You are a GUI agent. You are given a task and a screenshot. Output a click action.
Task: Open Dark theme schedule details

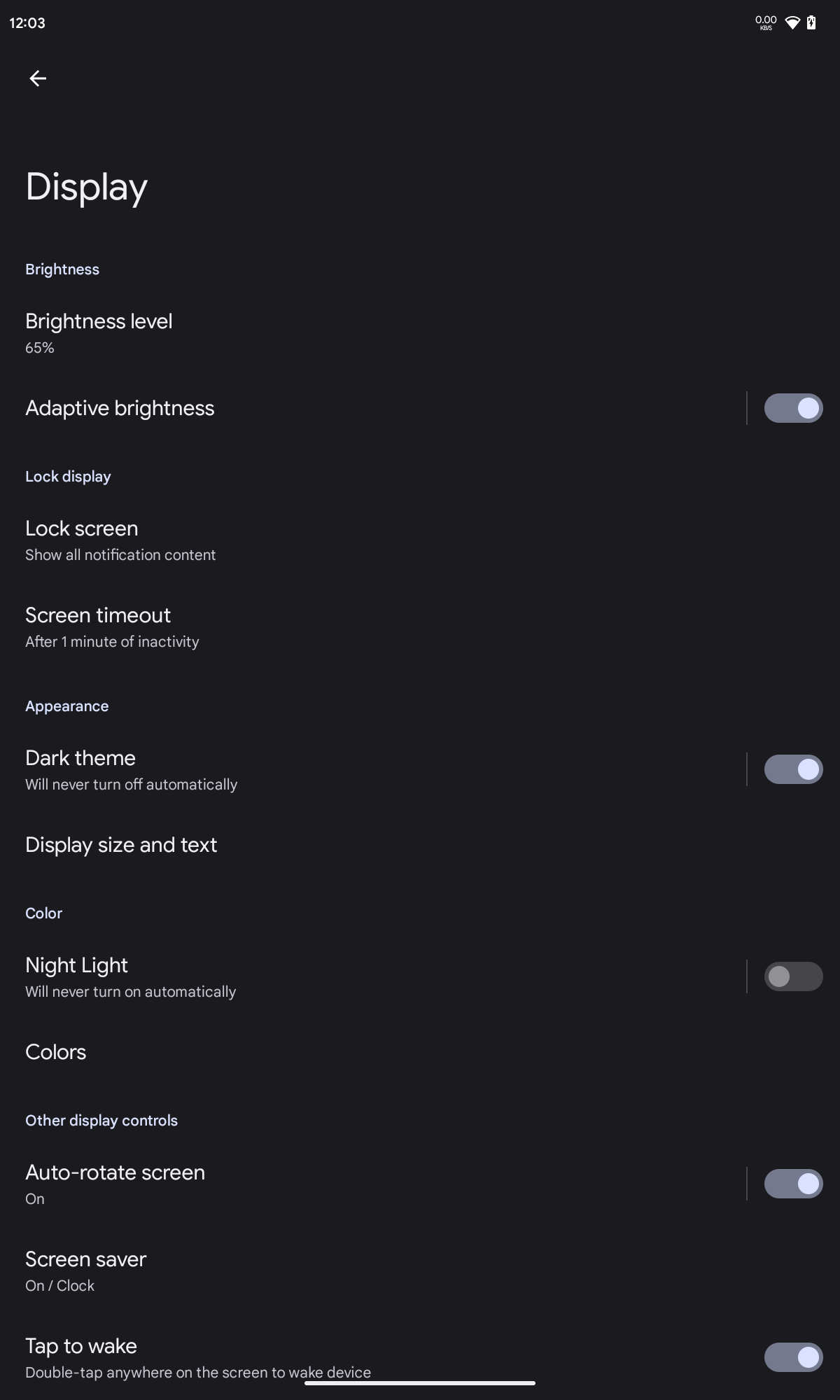[x=131, y=769]
